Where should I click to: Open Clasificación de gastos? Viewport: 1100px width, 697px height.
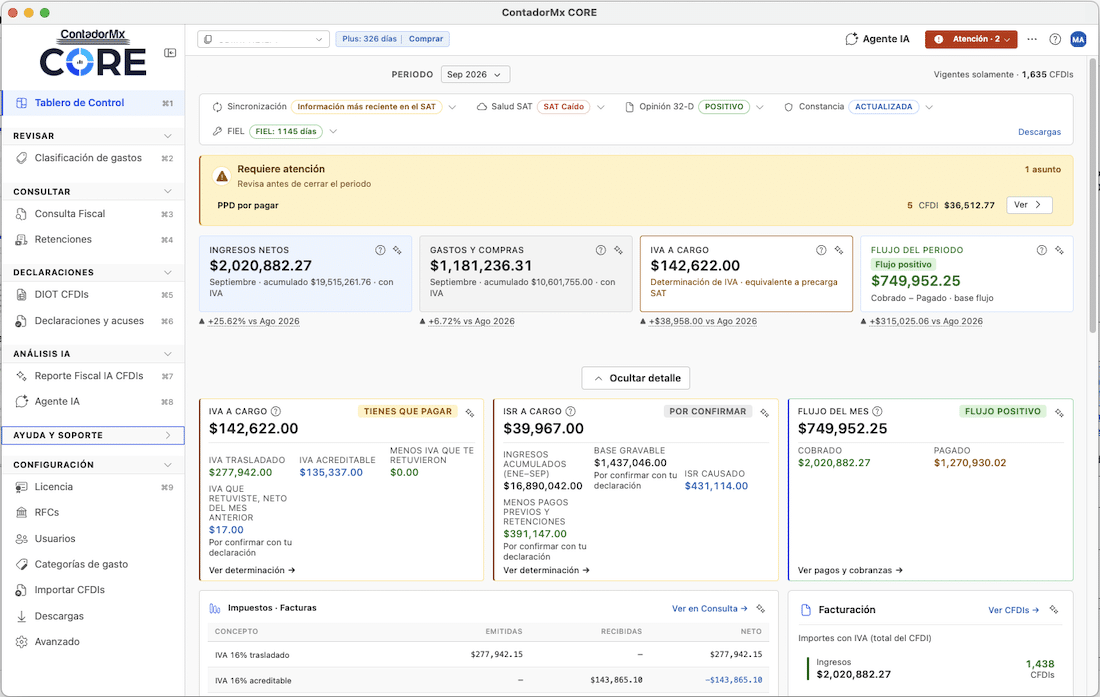click(93, 158)
